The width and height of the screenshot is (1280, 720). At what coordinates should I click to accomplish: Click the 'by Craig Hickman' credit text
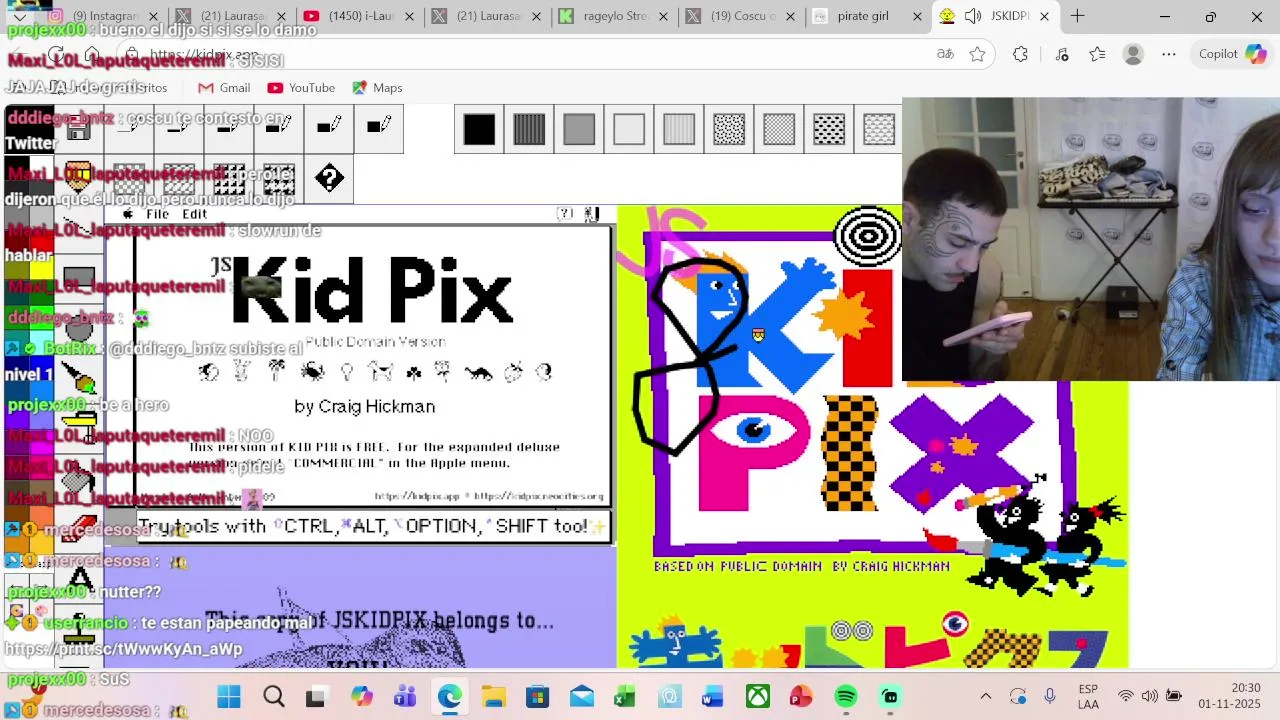[364, 407]
